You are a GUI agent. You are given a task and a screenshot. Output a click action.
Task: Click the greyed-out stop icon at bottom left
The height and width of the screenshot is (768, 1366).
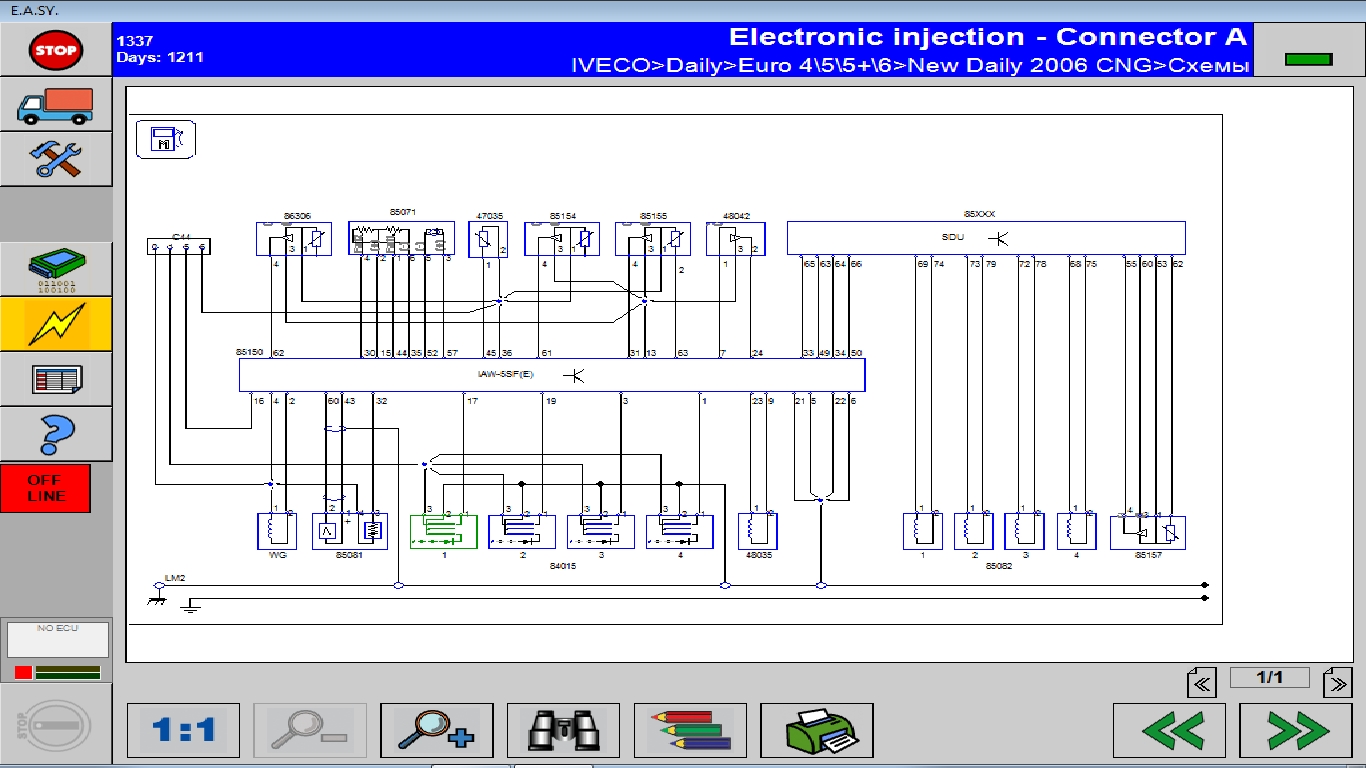[56, 725]
